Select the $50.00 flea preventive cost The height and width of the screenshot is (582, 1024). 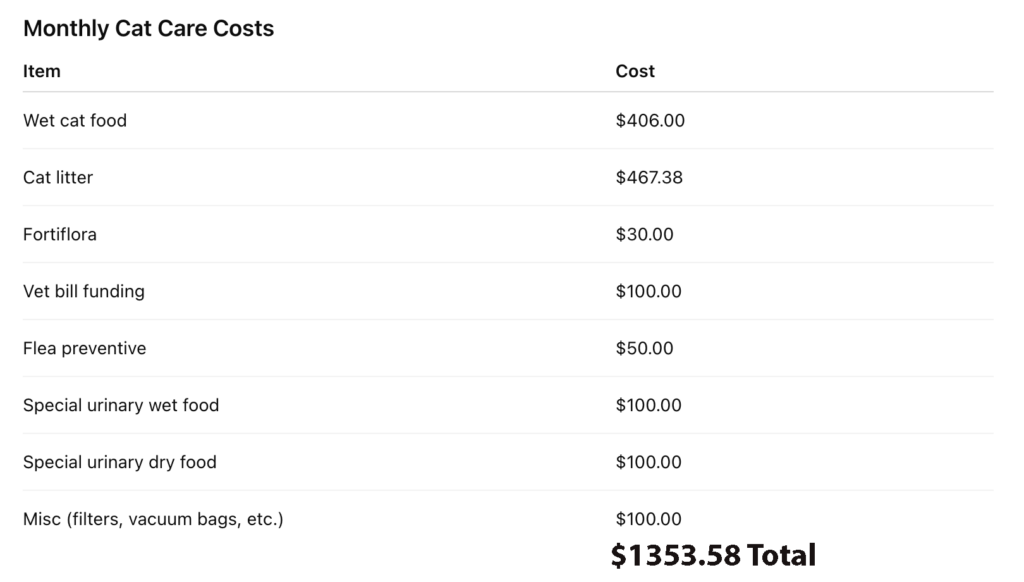pyautogui.click(x=645, y=349)
